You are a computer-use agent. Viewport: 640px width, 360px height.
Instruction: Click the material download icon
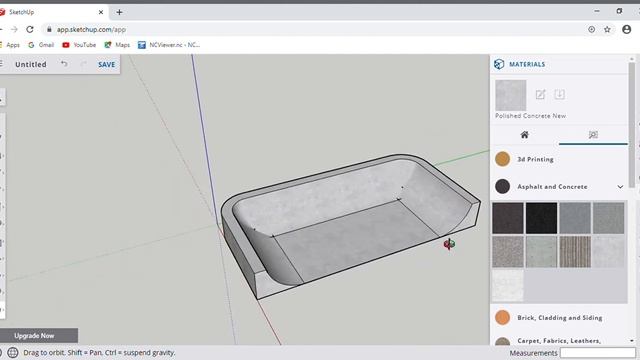pyautogui.click(x=560, y=94)
